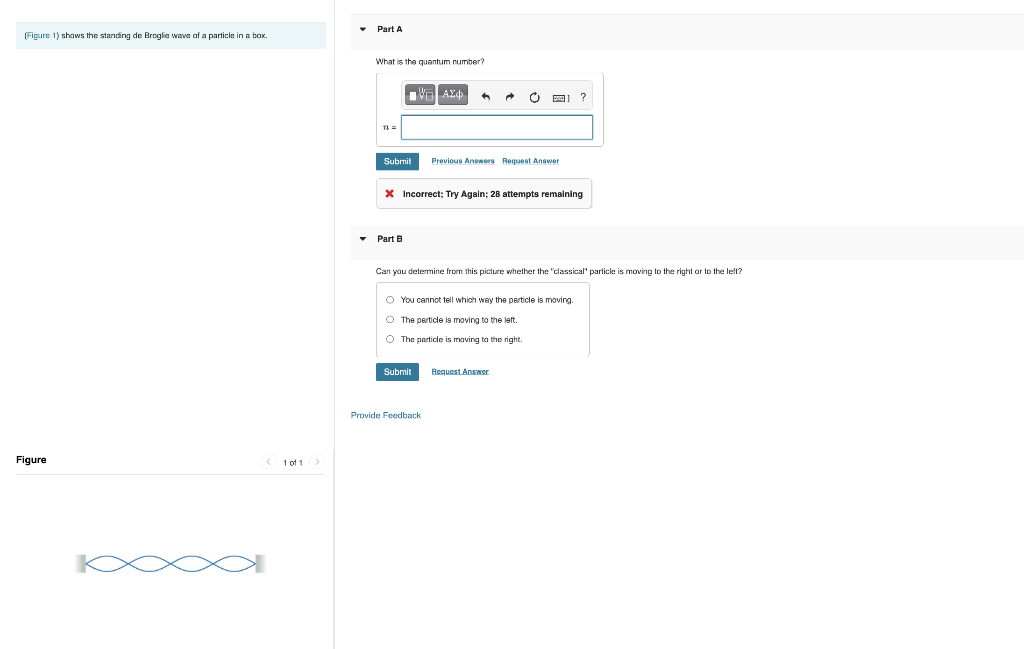Submit the Part A answer
Screen dimensions: 1024x649
coord(397,161)
